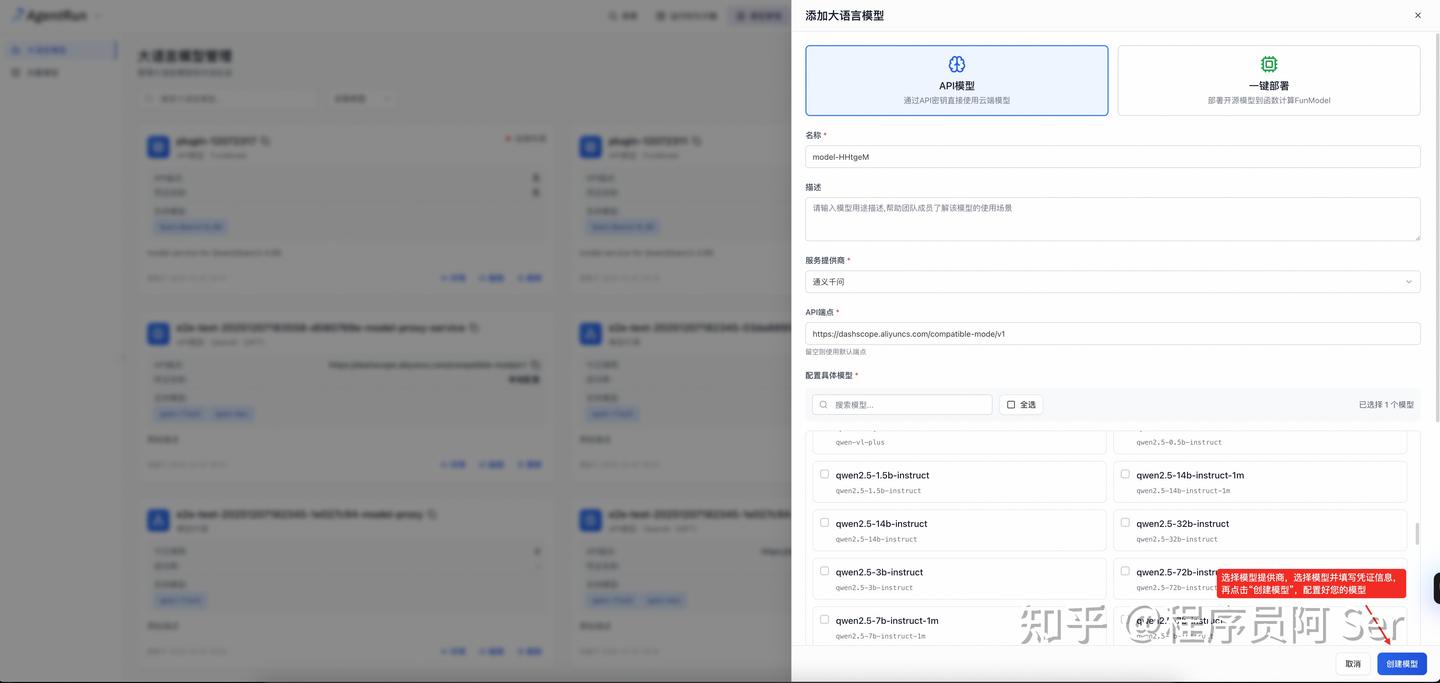The width and height of the screenshot is (1440, 683).
Task: Close the 添加大语言模型 drawer
Action: click(x=1417, y=16)
